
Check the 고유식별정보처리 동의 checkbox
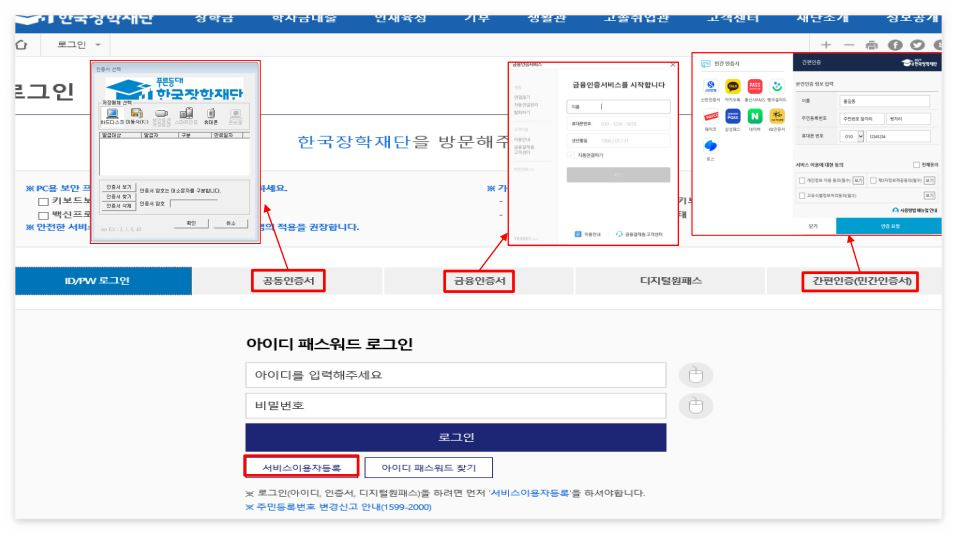pos(802,196)
